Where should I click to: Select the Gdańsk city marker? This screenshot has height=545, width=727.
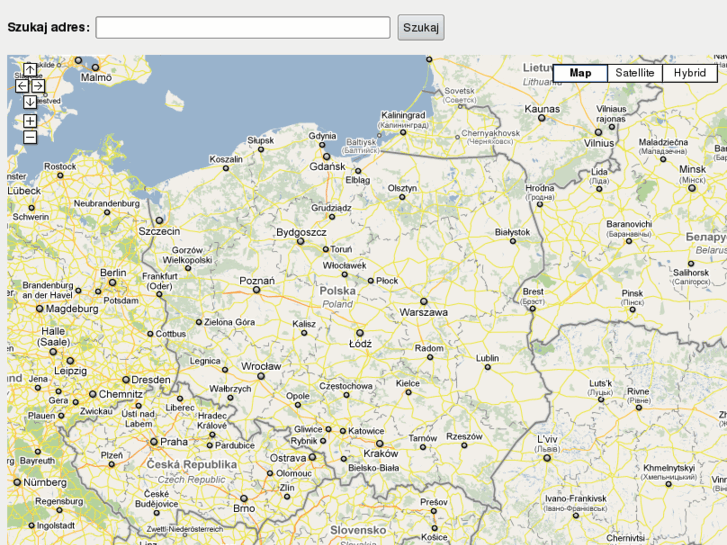[x=326, y=157]
